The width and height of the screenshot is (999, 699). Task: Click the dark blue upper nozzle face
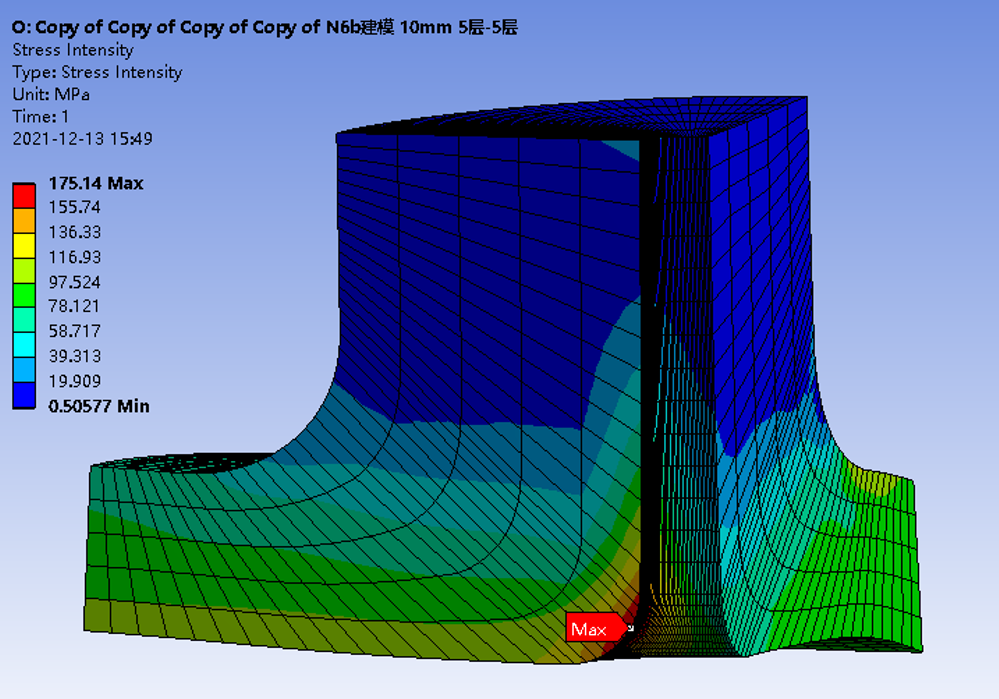point(480,260)
